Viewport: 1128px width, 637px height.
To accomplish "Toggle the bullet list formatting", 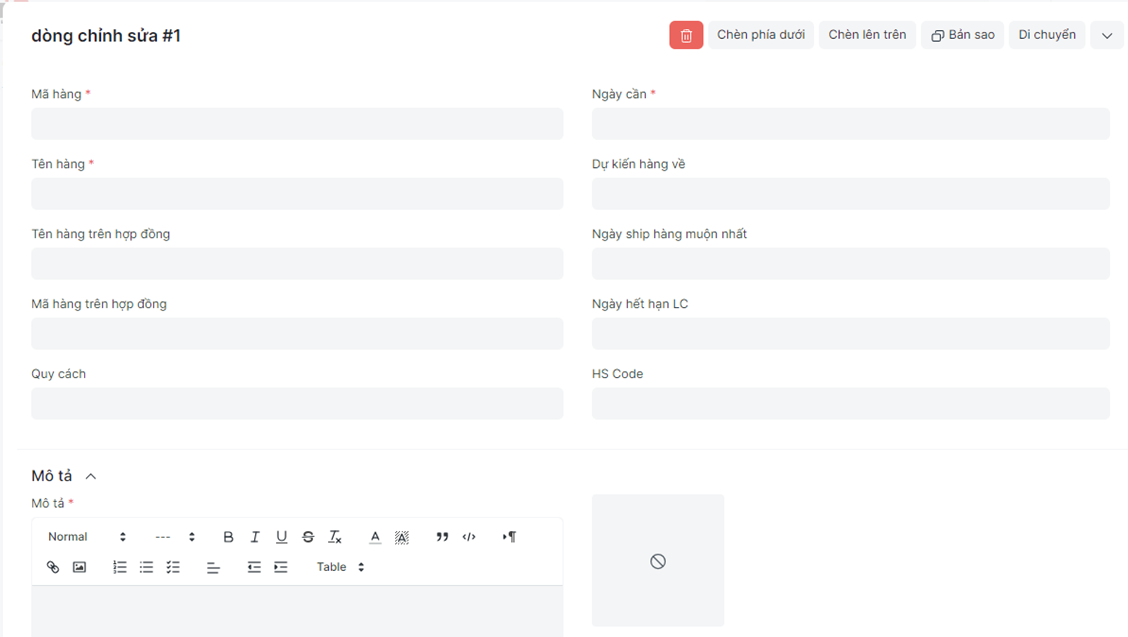I will coord(146,567).
